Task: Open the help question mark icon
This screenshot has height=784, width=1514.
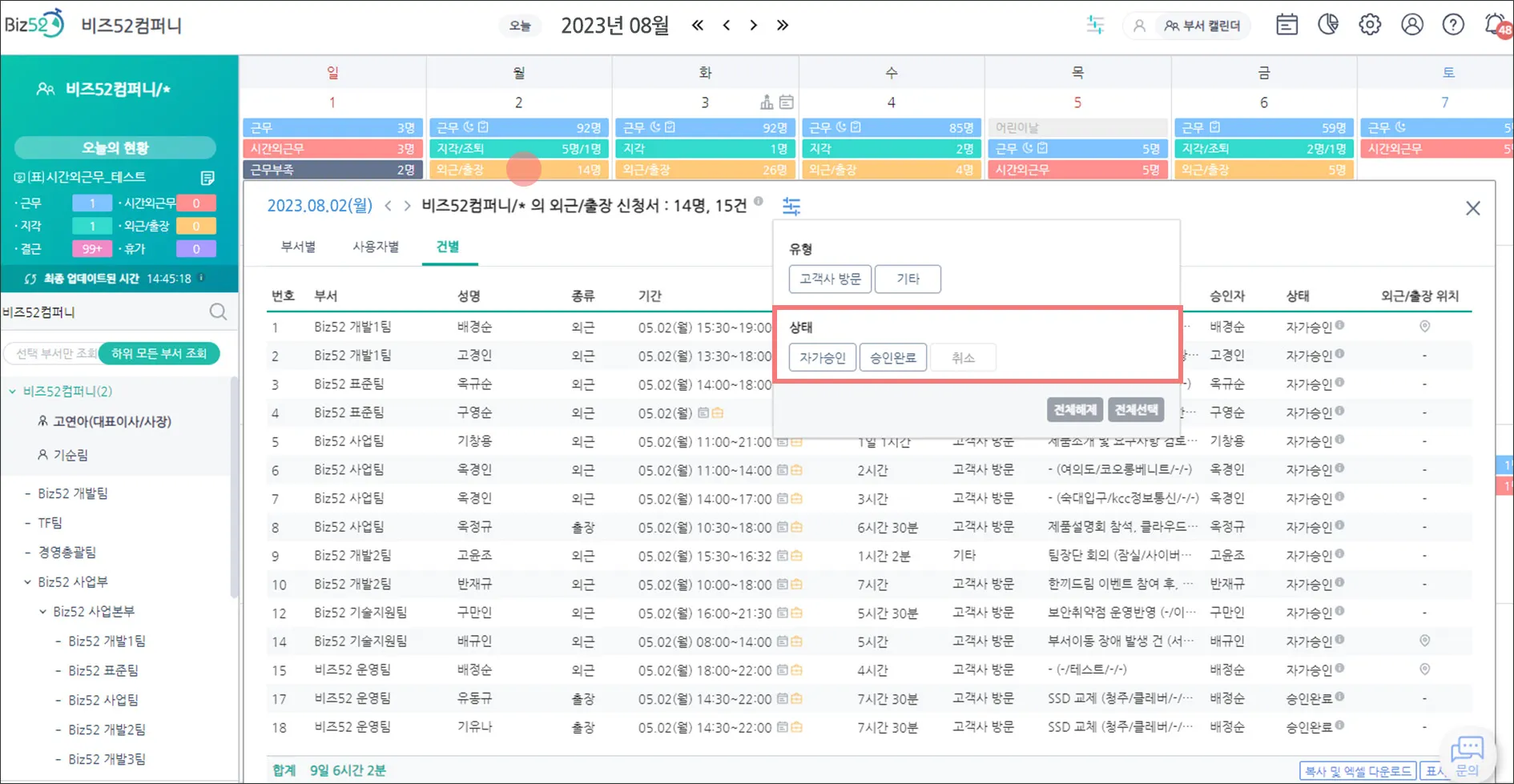Action: 1453,25
